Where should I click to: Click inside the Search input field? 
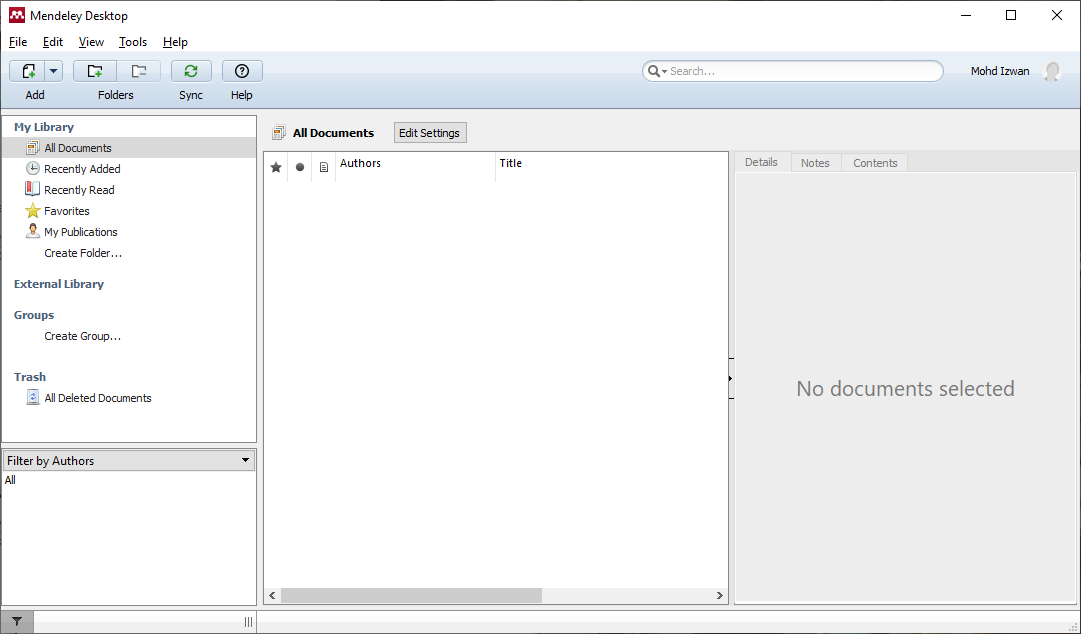pos(800,71)
